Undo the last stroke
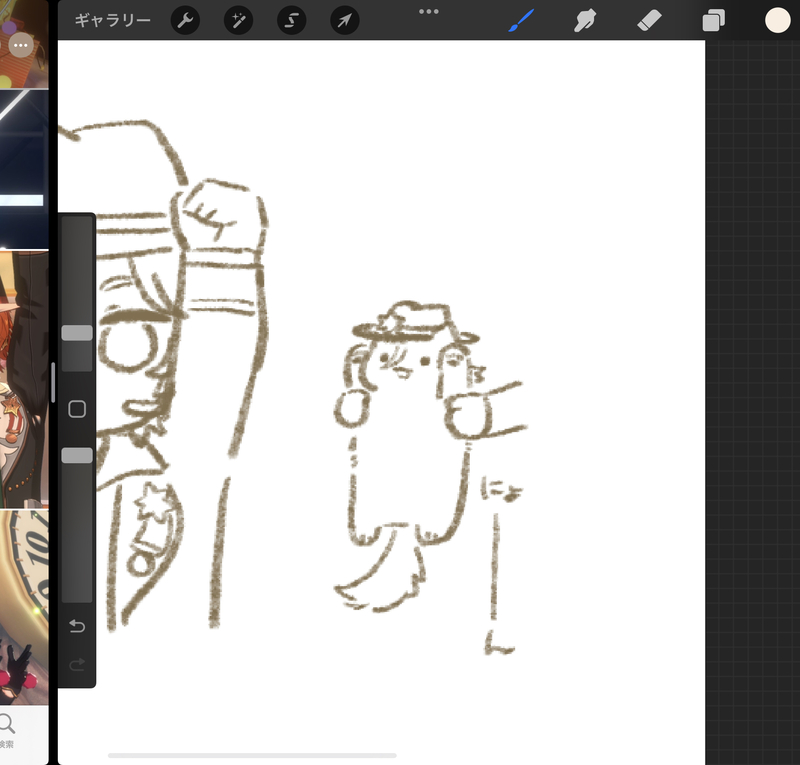The image size is (800, 765). click(x=77, y=625)
